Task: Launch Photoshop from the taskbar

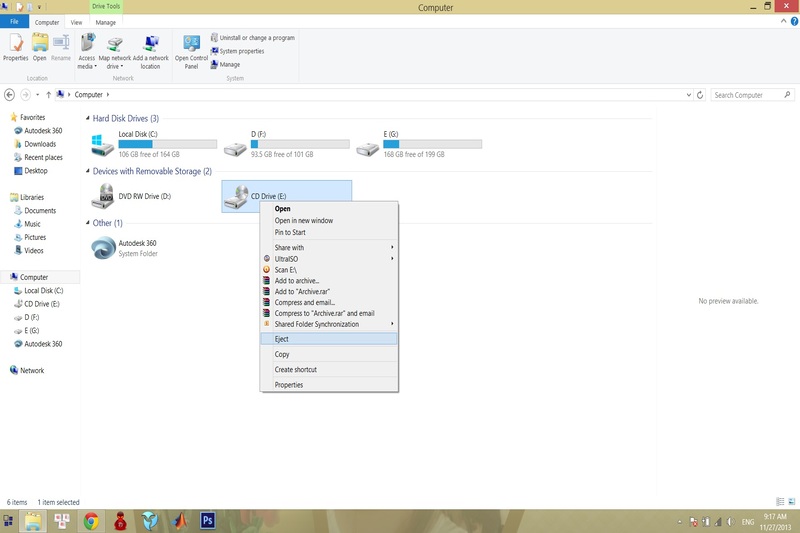Action: point(208,520)
